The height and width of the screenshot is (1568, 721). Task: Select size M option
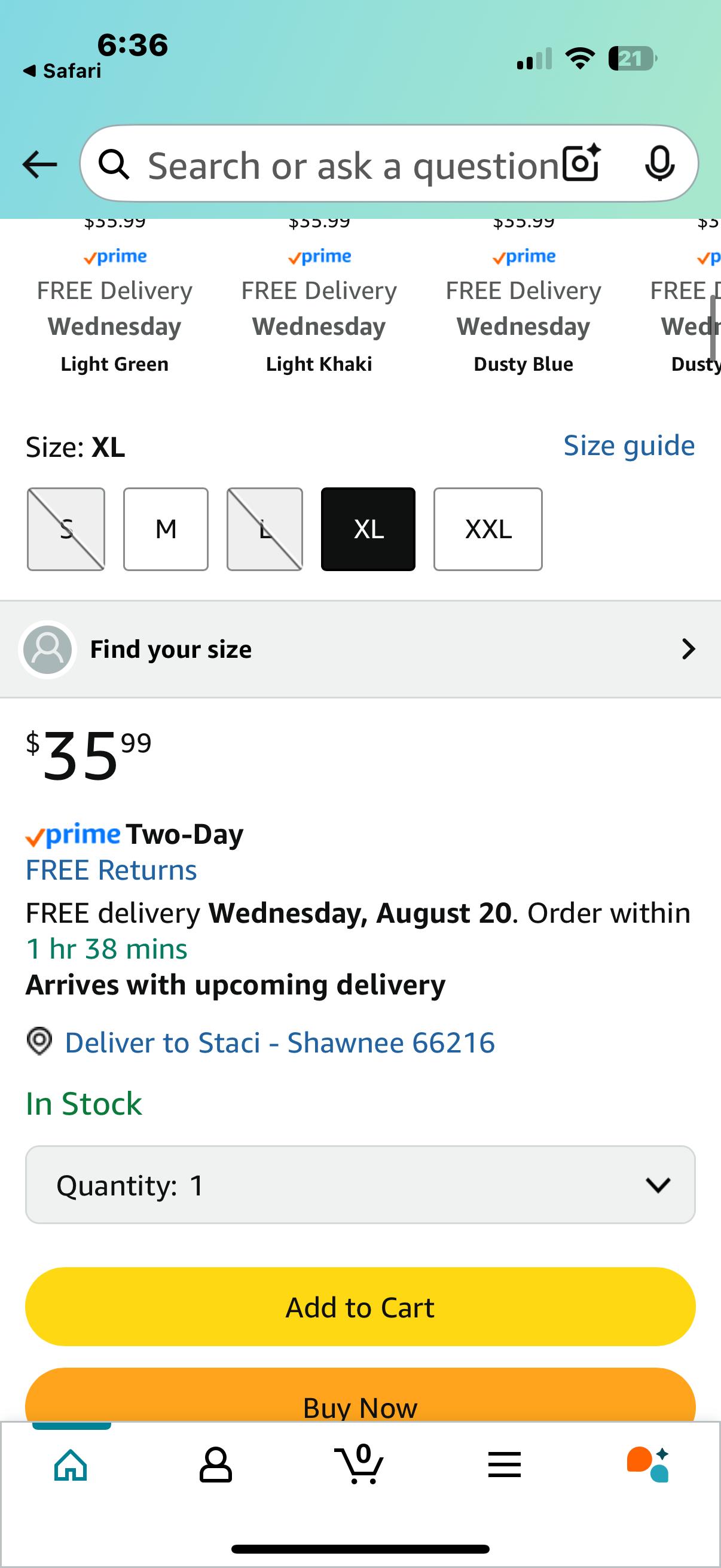[166, 529]
